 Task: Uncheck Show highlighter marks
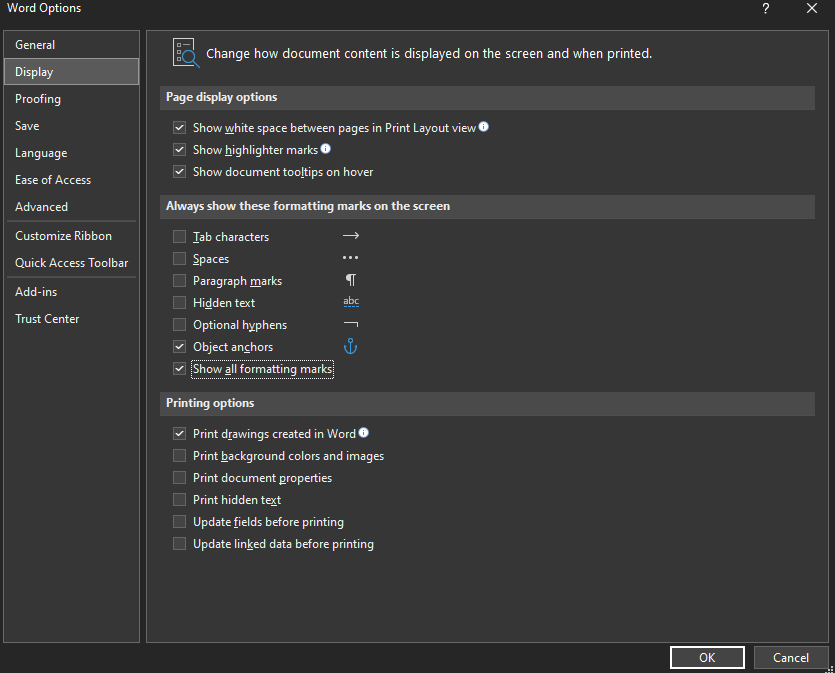(179, 150)
